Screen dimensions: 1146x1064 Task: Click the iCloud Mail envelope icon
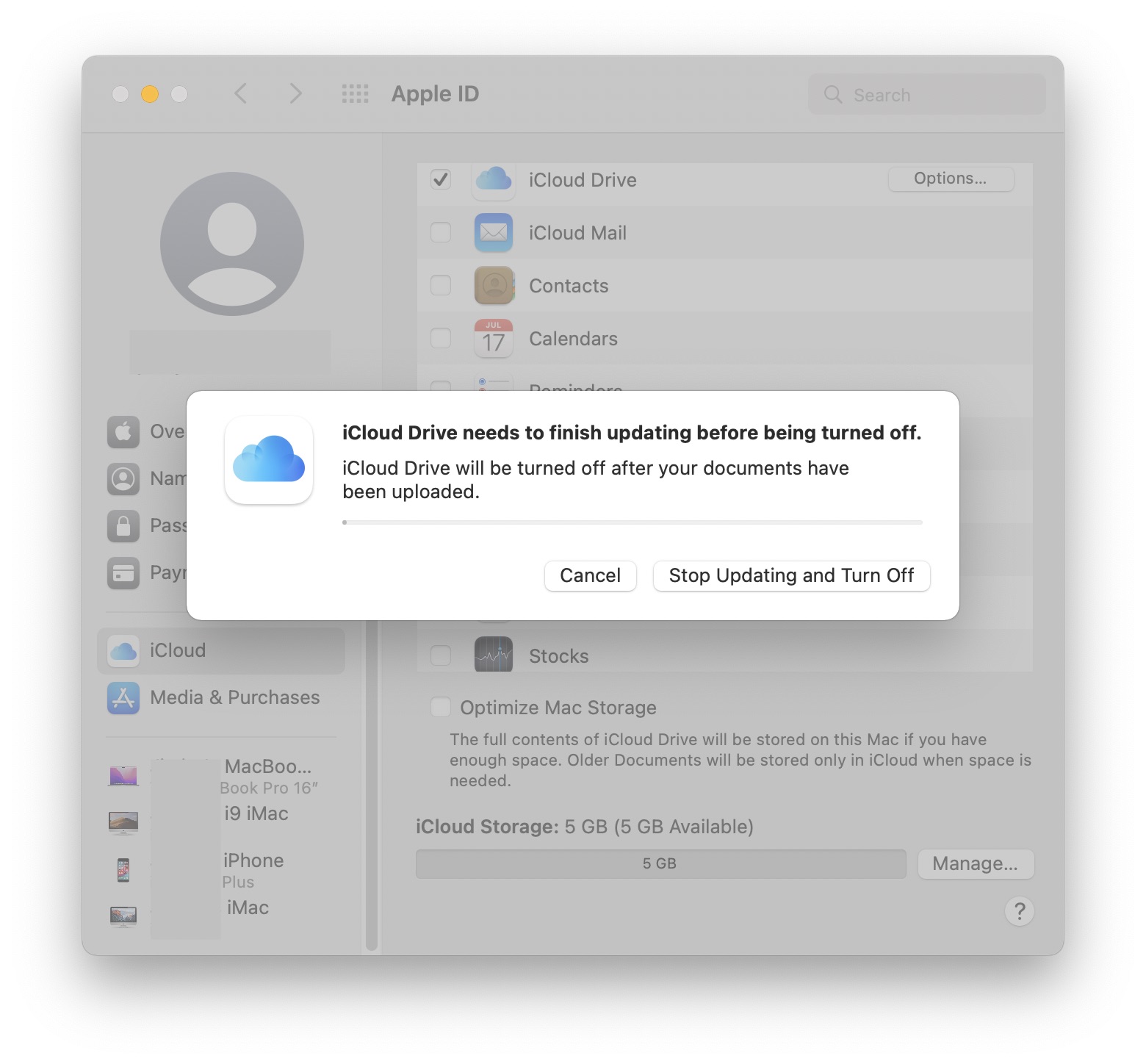[x=494, y=232]
